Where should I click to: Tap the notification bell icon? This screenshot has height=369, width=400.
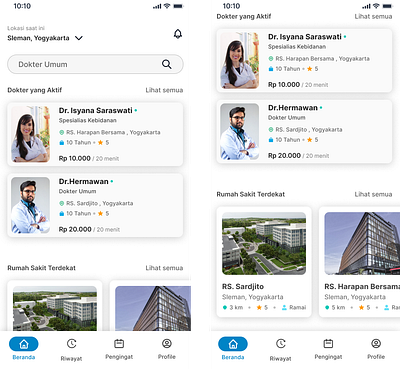(178, 34)
